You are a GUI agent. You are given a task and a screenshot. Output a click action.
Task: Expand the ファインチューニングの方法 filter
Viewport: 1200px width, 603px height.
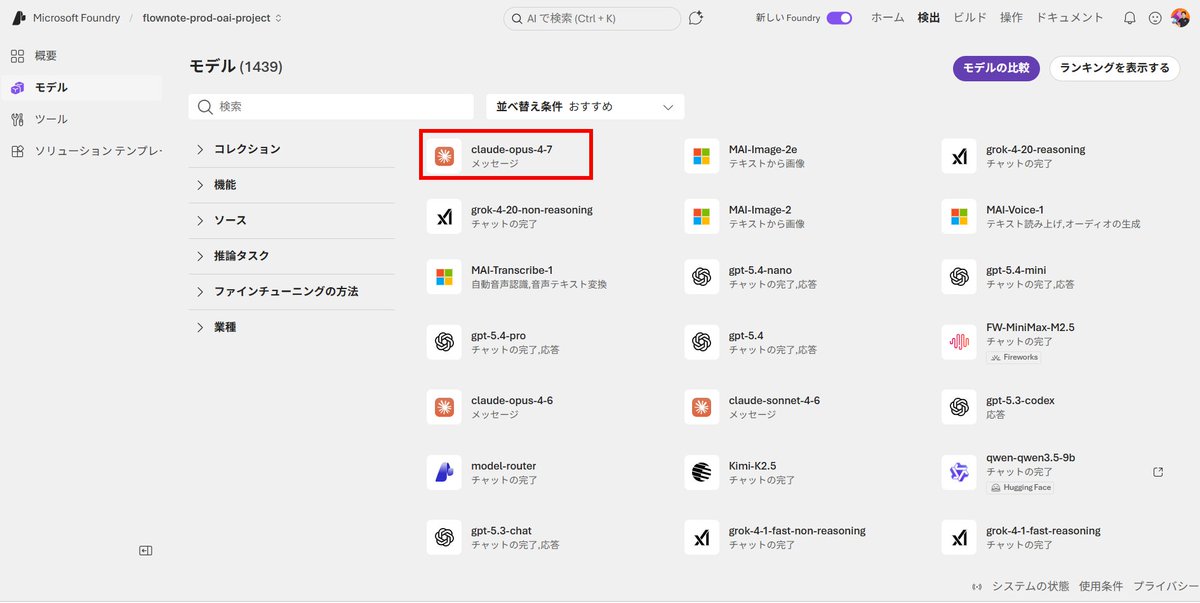point(292,291)
